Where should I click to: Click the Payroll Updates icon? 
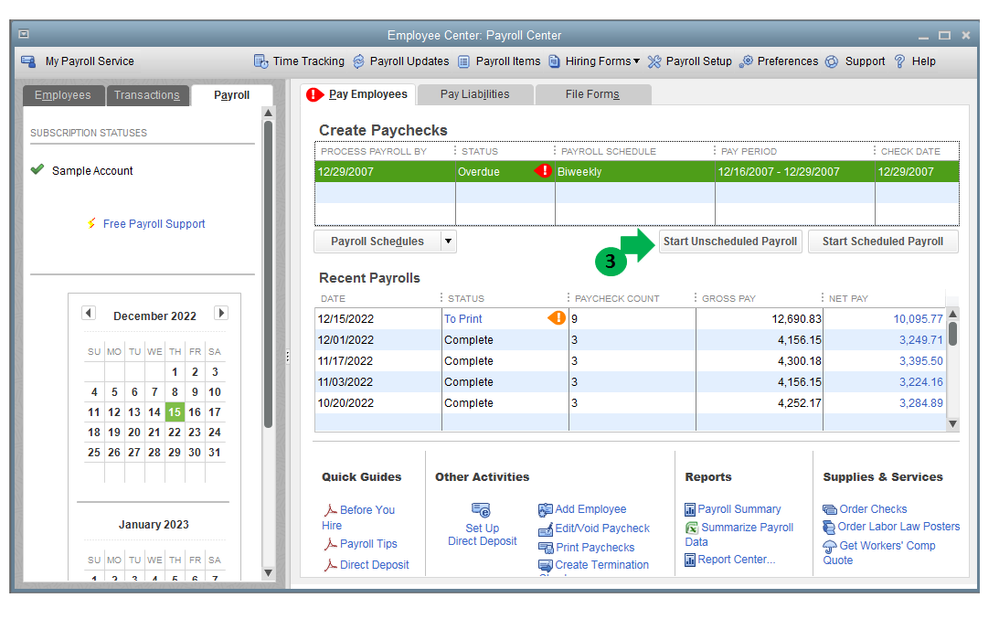click(359, 62)
